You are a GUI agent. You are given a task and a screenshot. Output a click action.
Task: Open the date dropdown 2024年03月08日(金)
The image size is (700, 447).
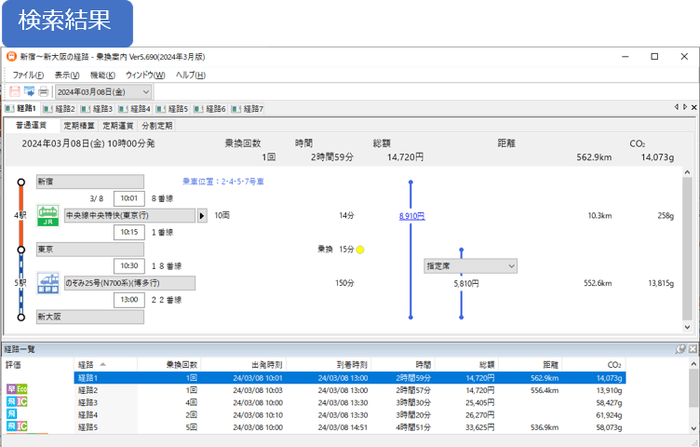(x=146, y=92)
